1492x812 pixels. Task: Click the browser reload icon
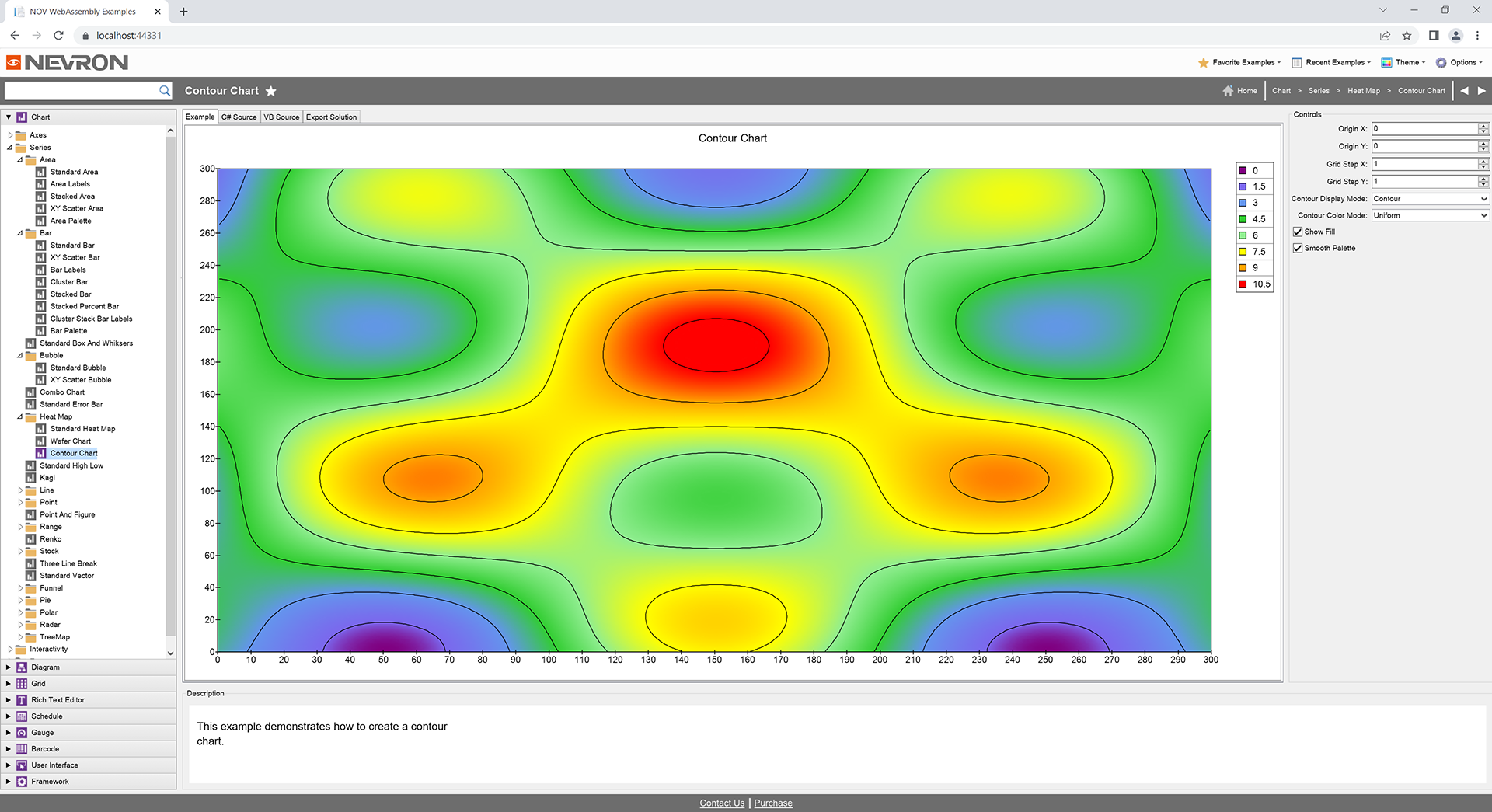[x=58, y=35]
